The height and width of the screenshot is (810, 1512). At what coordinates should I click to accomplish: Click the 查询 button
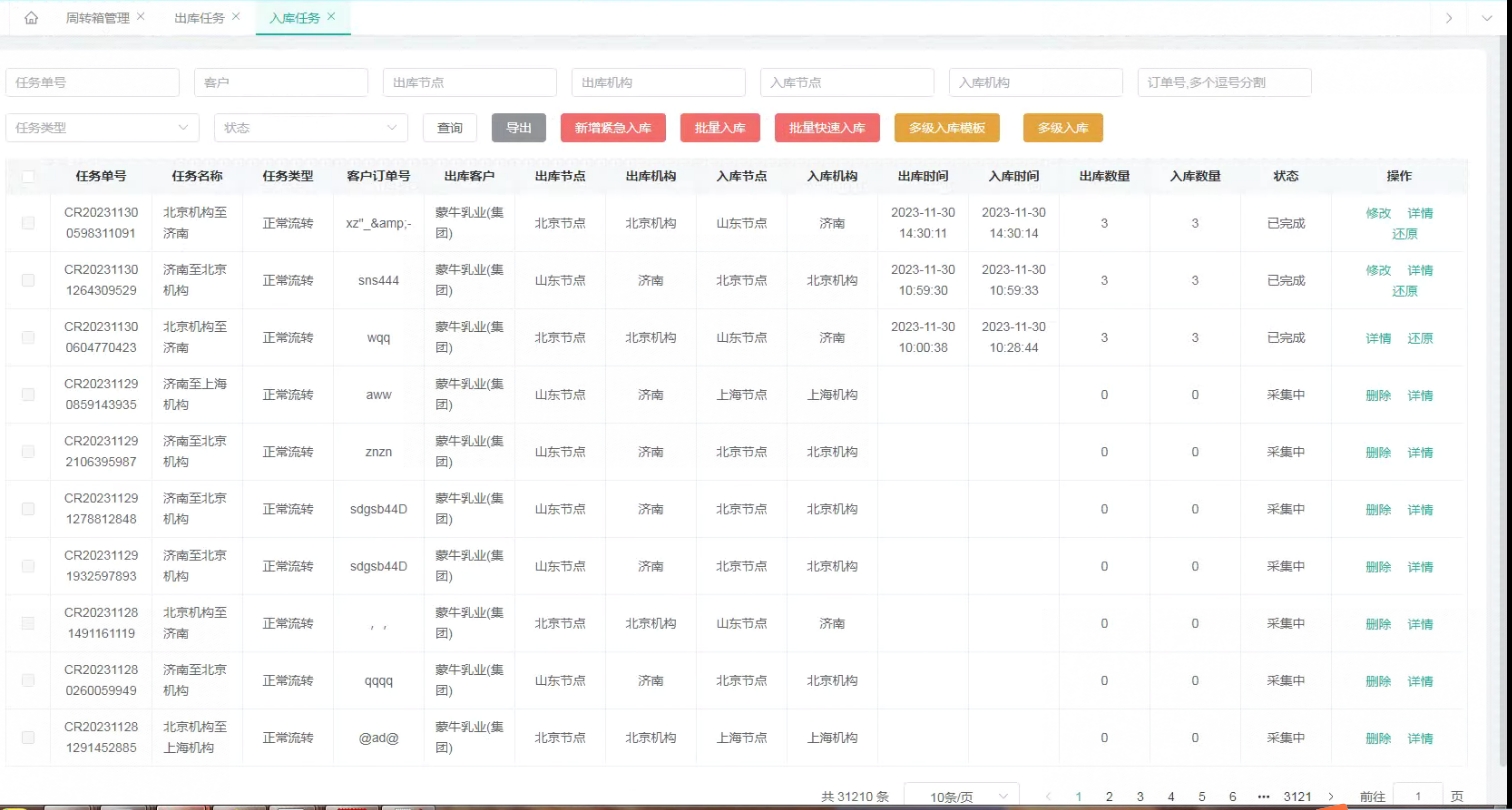point(450,128)
